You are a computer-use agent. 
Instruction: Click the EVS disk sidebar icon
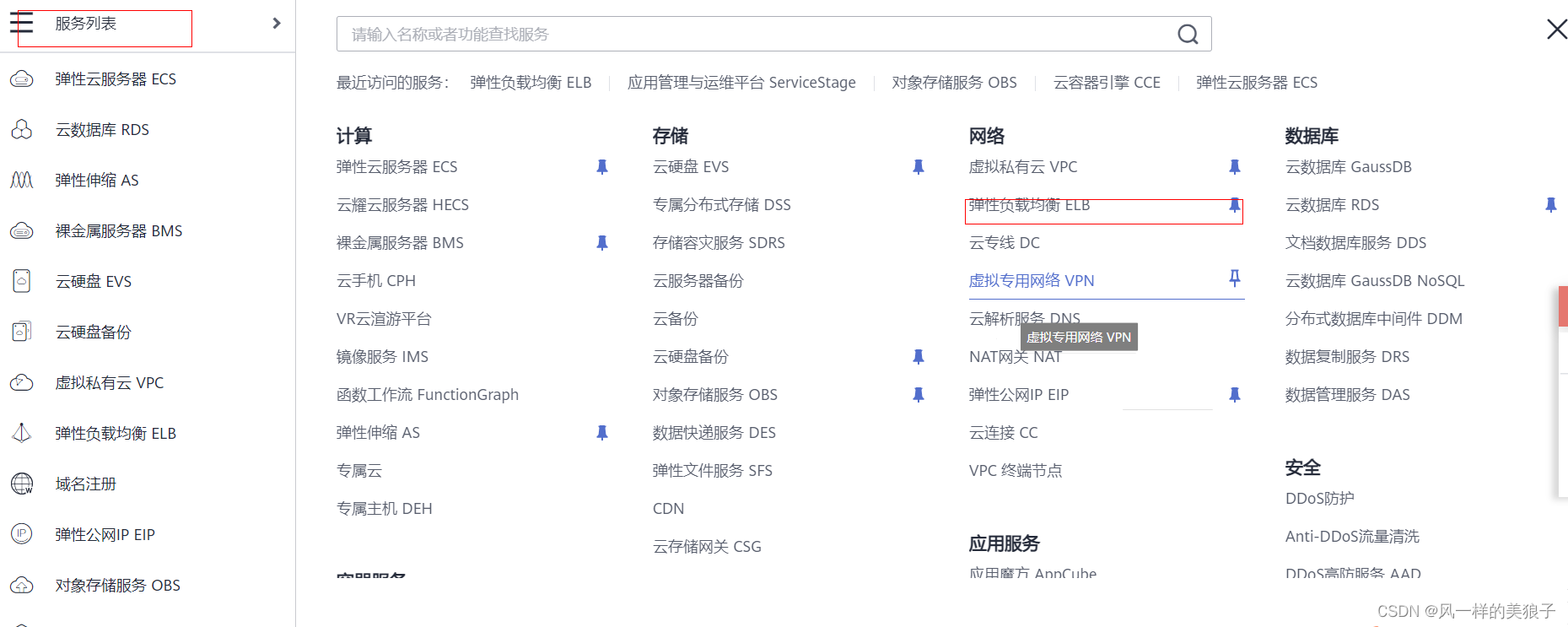point(22,282)
